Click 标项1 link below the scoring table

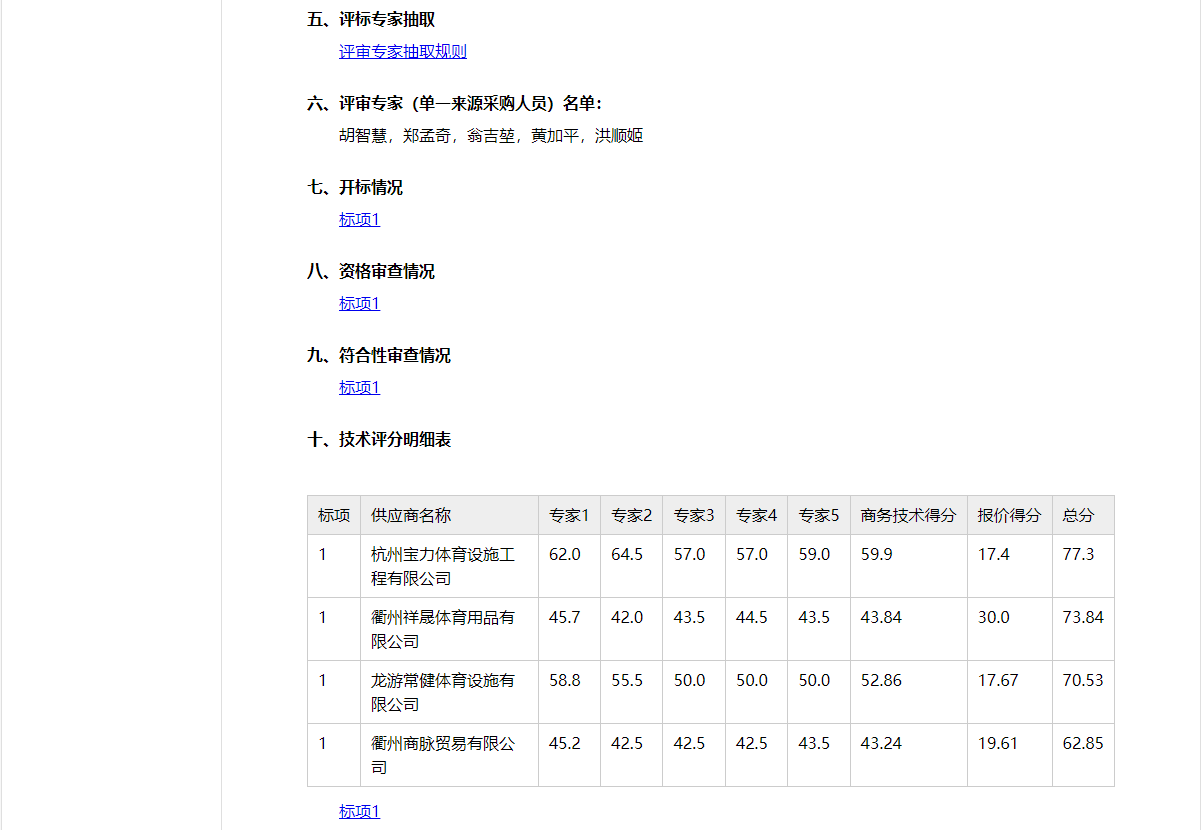click(x=359, y=812)
